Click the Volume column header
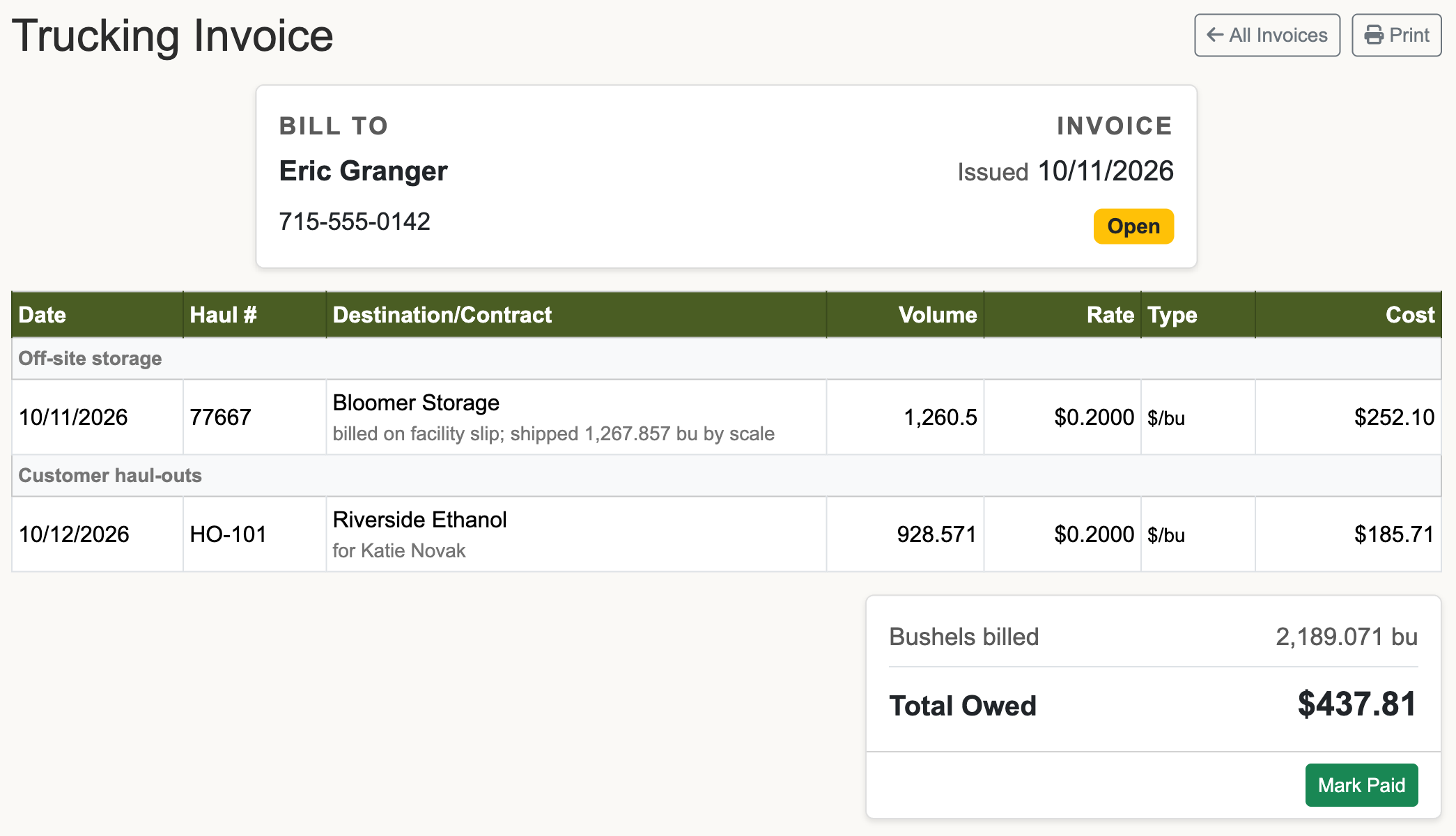Screen dimensions: 1456x836 [905, 315]
